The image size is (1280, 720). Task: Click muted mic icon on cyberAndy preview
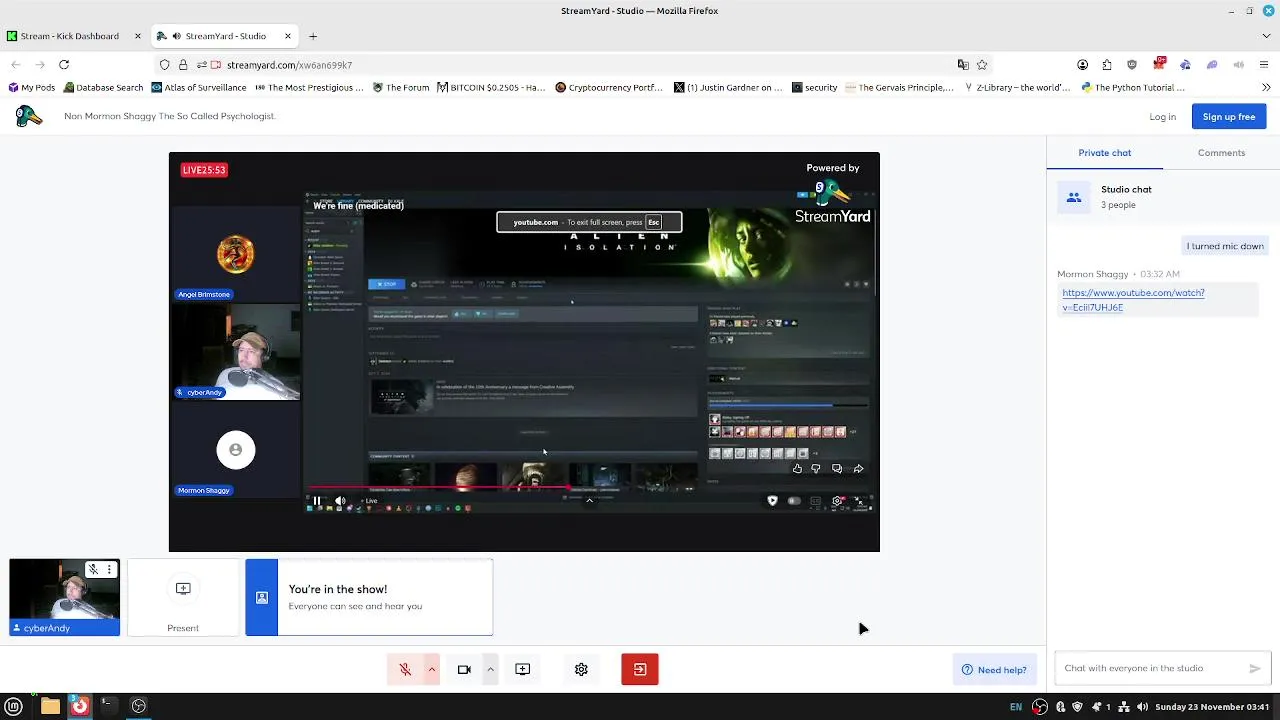tap(93, 569)
